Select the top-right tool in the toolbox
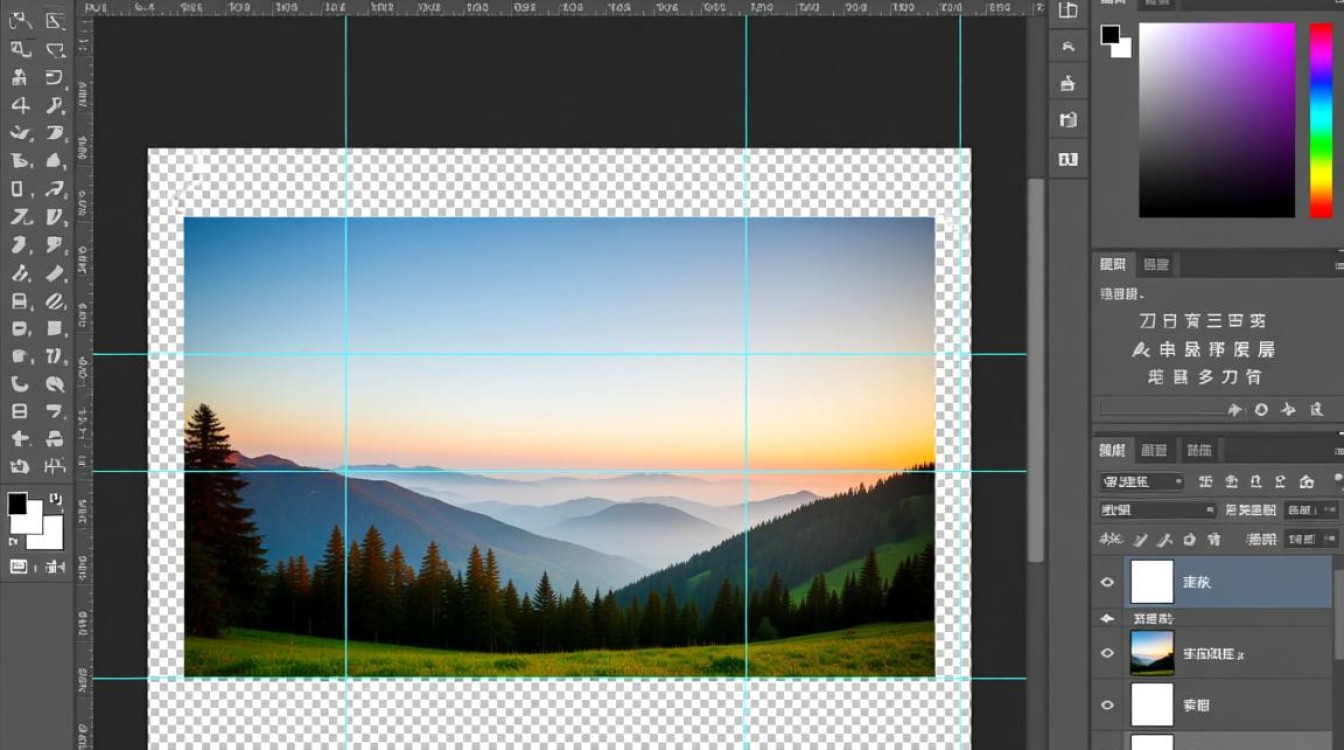Viewport: 1344px width, 750px height. click(55, 20)
